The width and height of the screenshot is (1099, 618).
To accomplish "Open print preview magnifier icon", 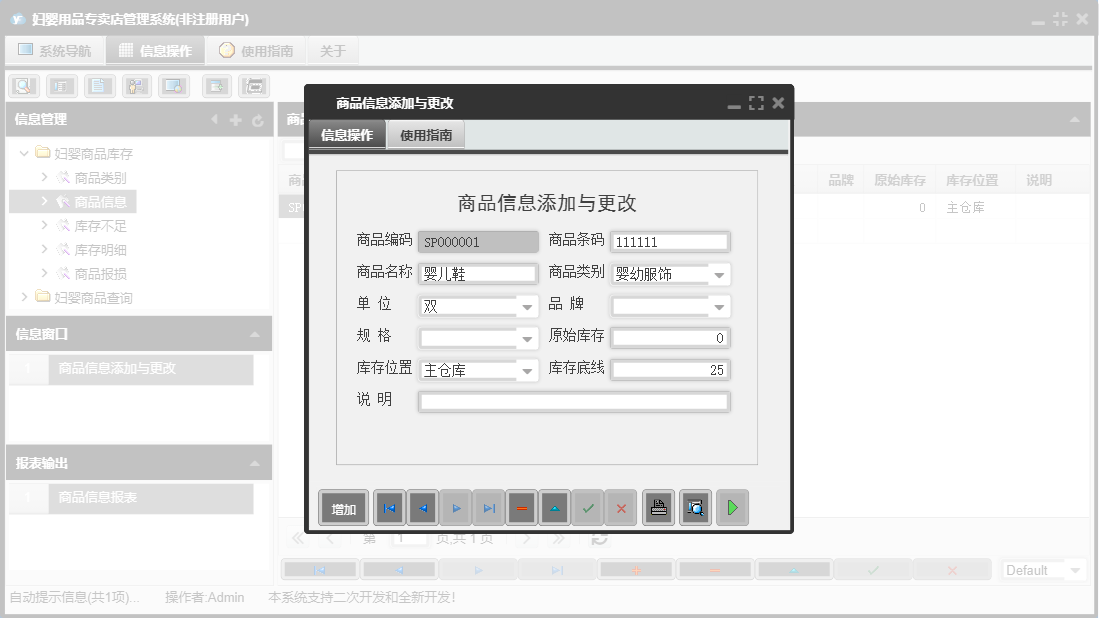I will [x=695, y=509].
